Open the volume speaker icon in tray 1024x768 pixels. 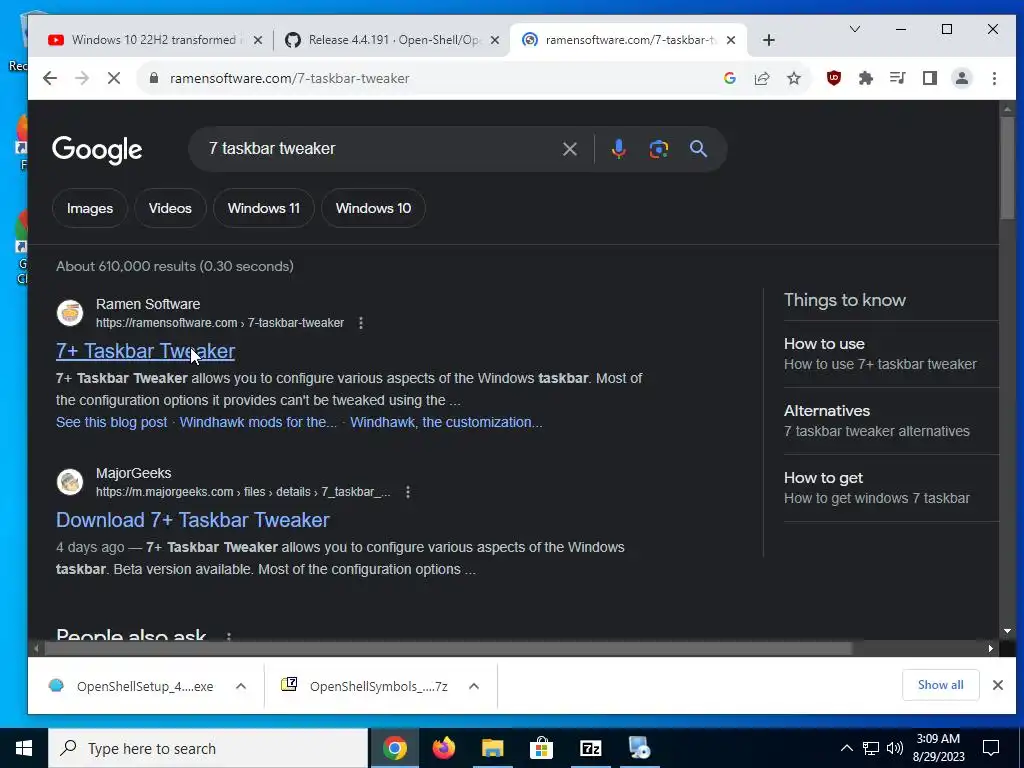[895, 748]
